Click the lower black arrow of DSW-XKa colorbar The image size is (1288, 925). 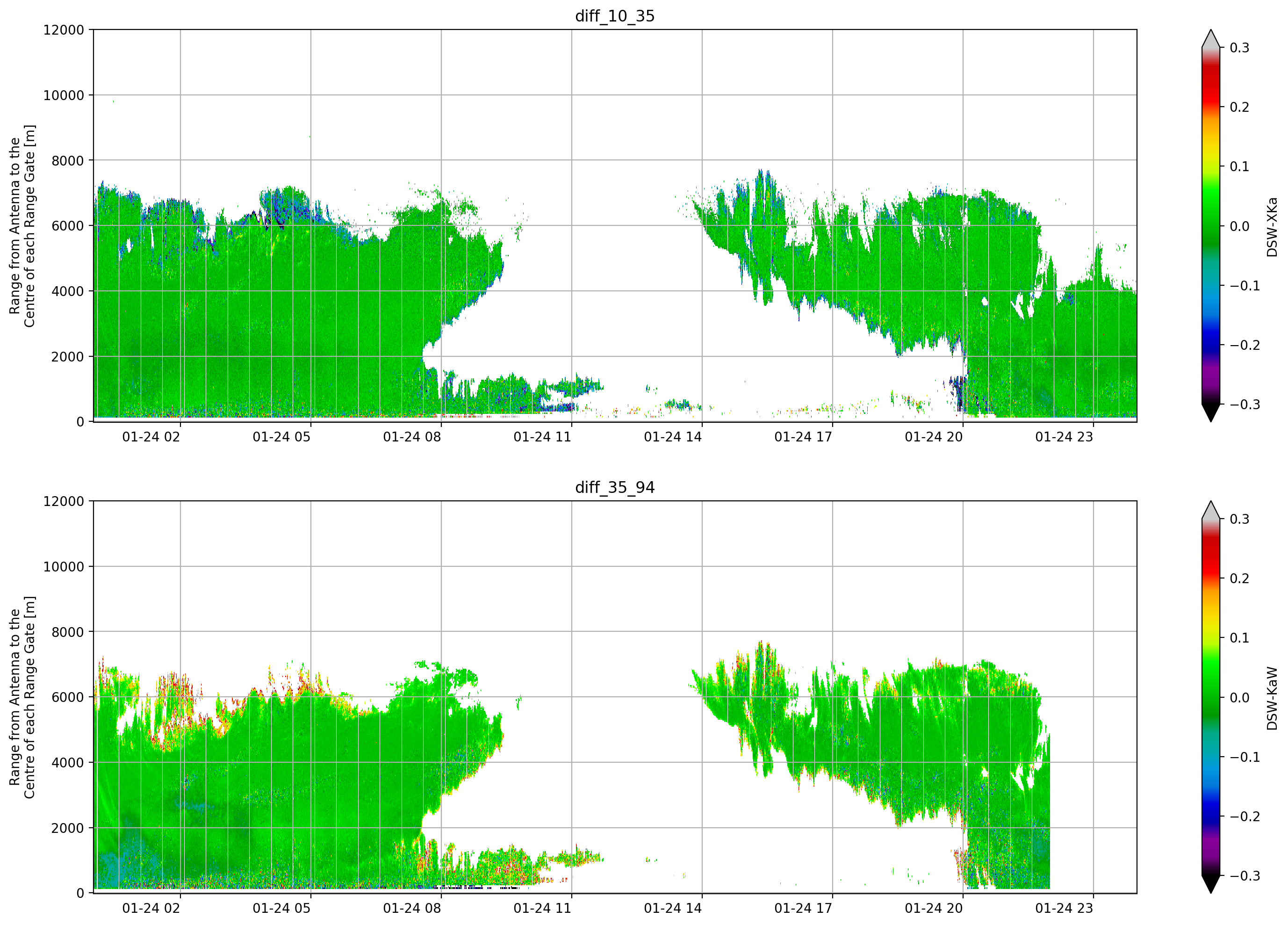[1211, 413]
